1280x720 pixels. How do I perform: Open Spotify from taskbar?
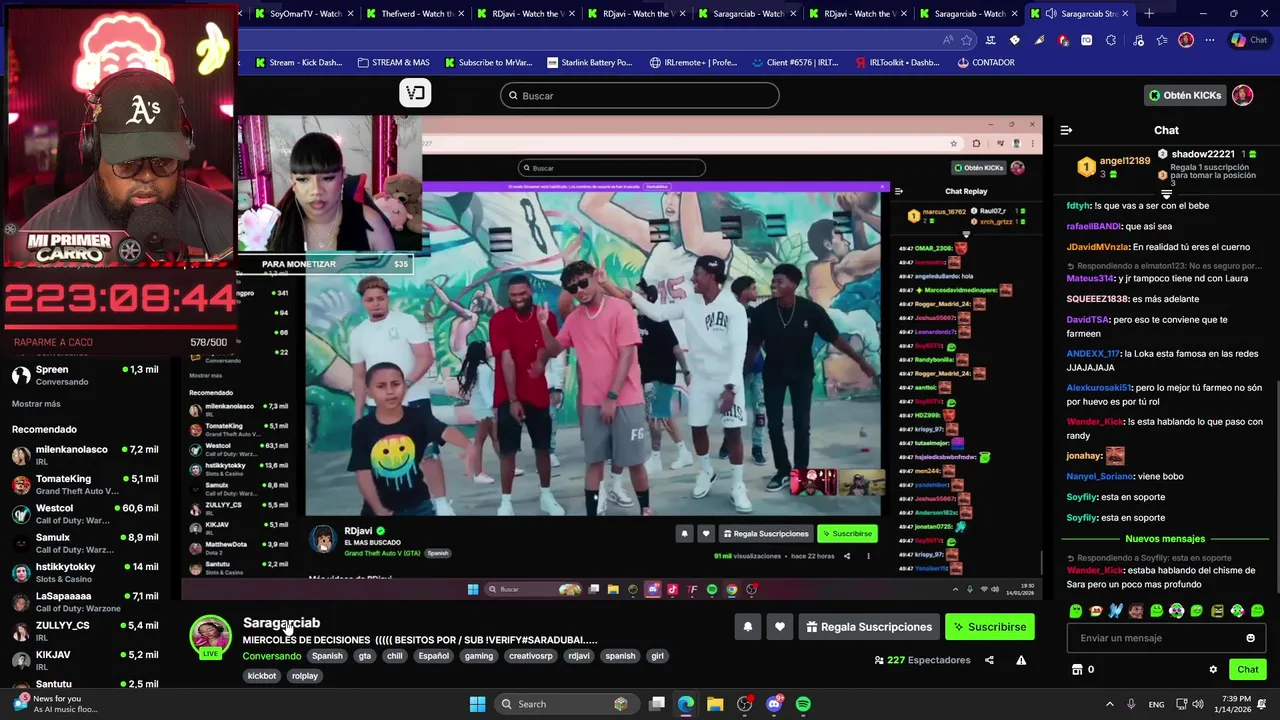(x=803, y=704)
